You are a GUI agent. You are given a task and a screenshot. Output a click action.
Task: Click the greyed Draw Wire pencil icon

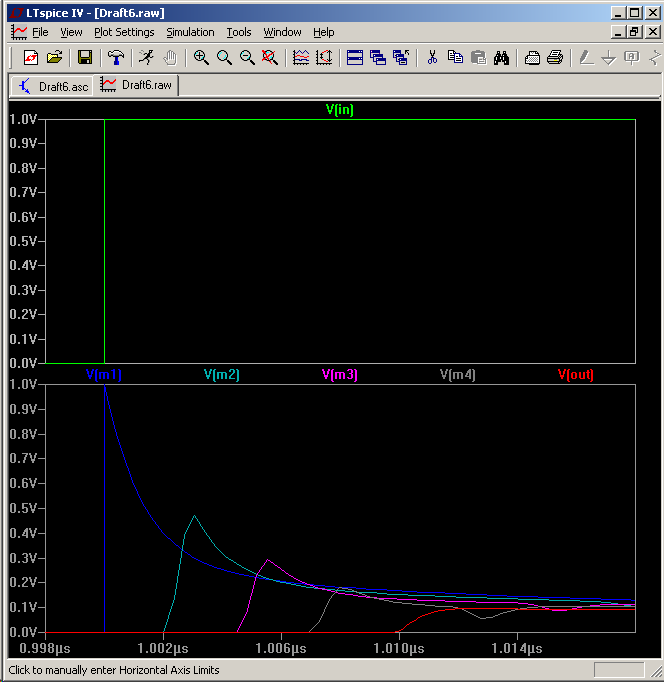pos(586,57)
